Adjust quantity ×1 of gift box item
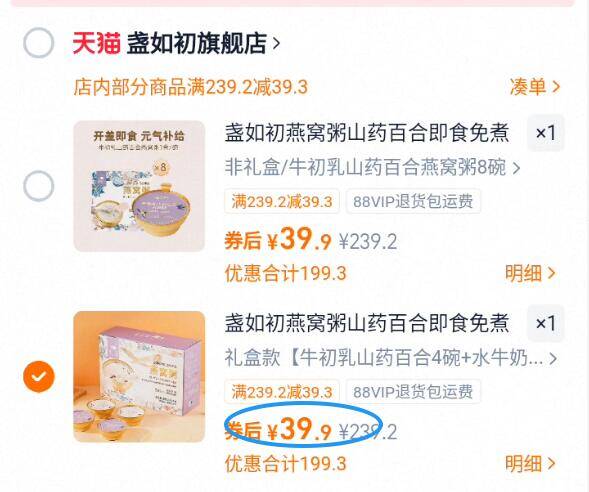Image resolution: width=589 pixels, height=492 pixels. point(545,323)
